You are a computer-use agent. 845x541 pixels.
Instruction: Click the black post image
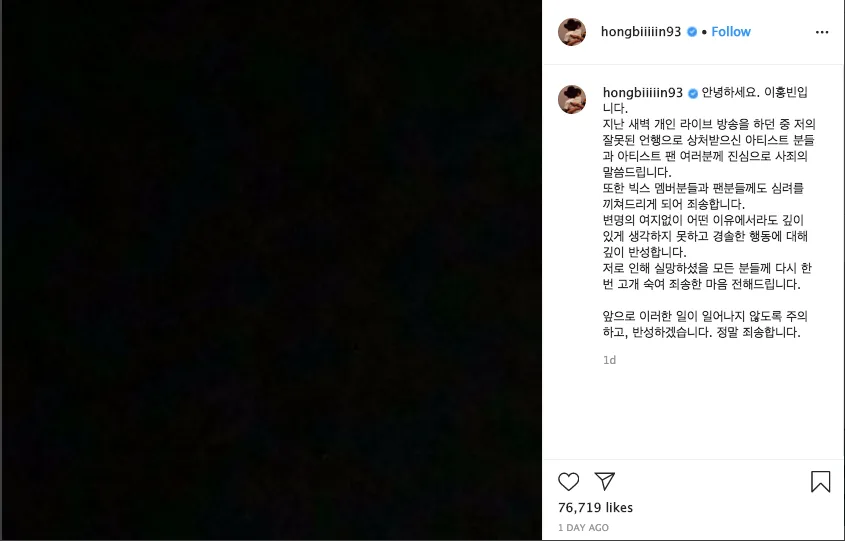[271, 270]
